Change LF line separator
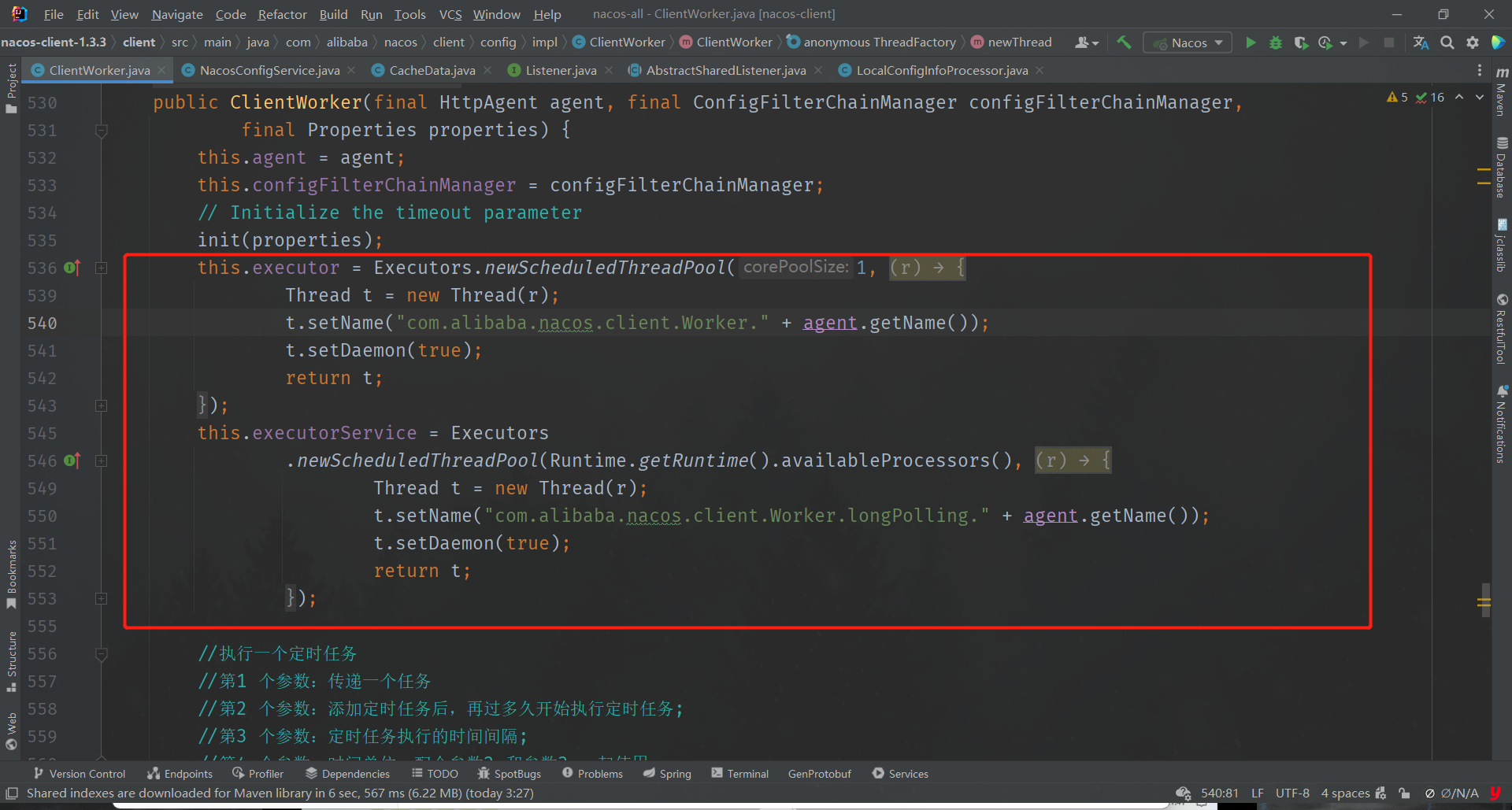This screenshot has height=810, width=1512. click(x=1258, y=793)
